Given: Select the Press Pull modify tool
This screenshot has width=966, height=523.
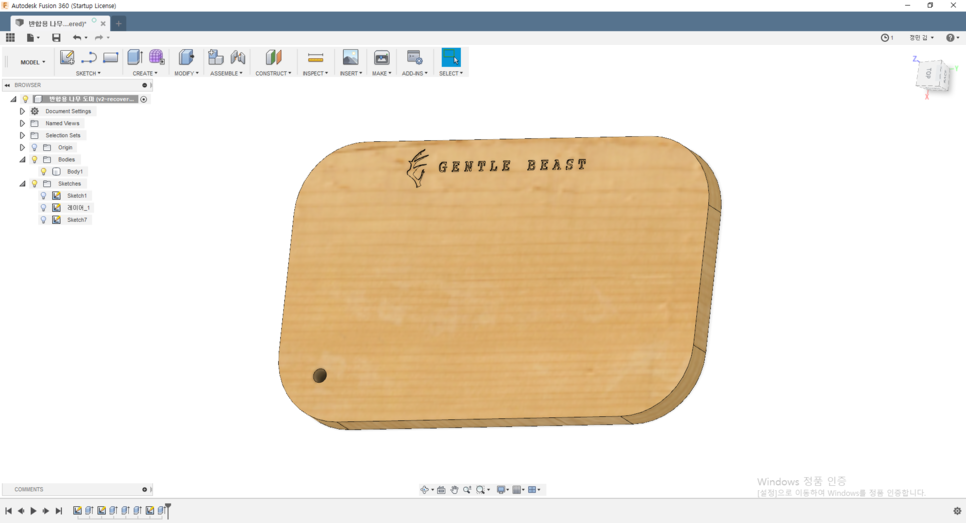Looking at the screenshot, I should (186, 58).
